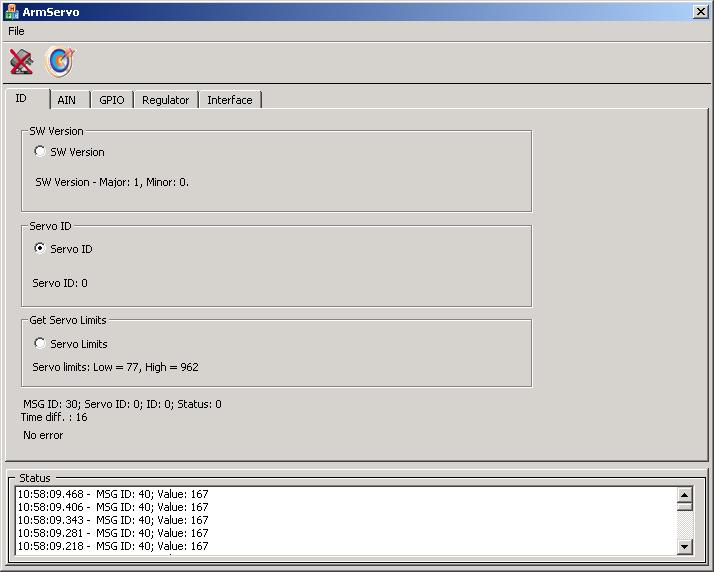The width and height of the screenshot is (714, 572).
Task: Click the 'SW Version - Major: 1, Minor: 0.' text
Action: 112,182
